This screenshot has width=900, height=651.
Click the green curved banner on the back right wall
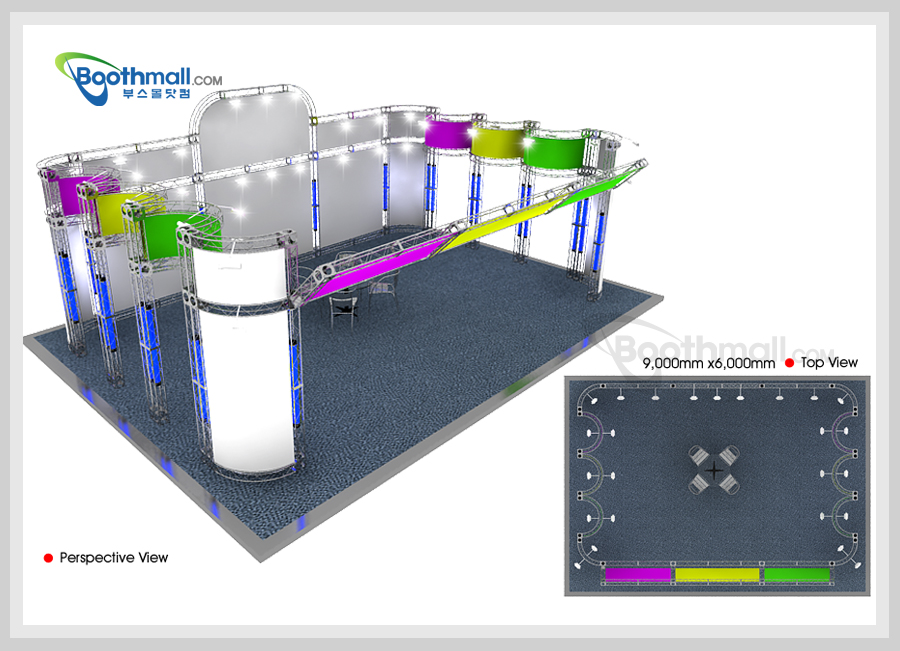pos(555,151)
